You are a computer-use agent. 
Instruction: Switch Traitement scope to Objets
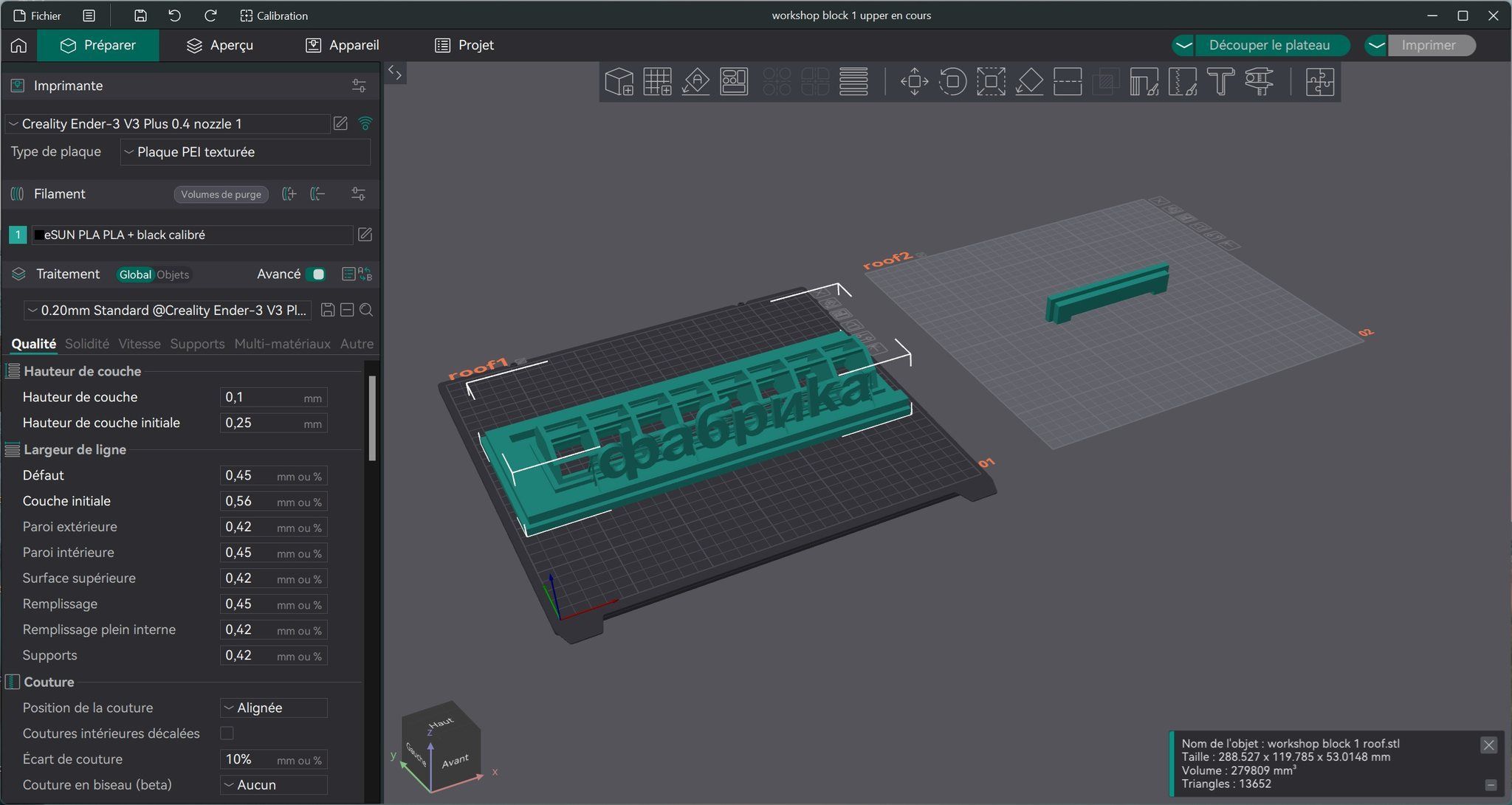173,274
